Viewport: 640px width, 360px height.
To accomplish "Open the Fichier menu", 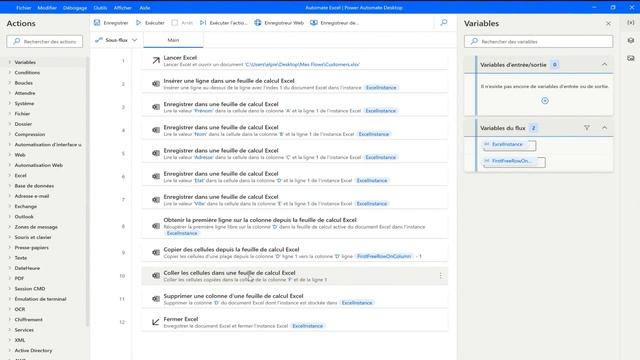I will point(24,8).
